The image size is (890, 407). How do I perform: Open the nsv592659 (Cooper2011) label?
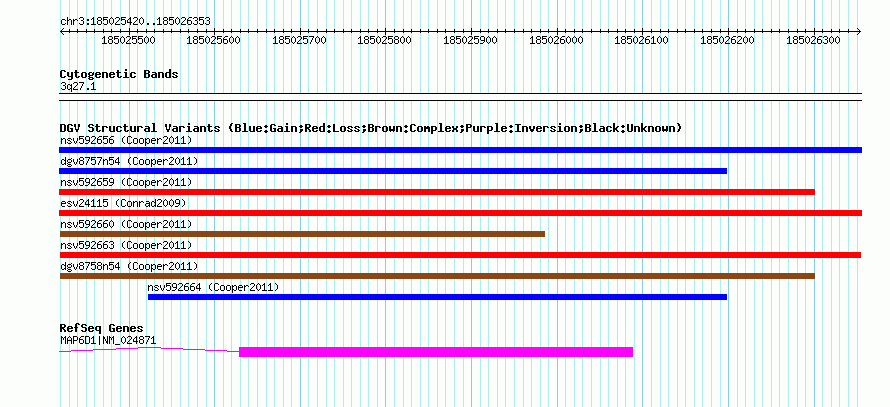point(126,182)
